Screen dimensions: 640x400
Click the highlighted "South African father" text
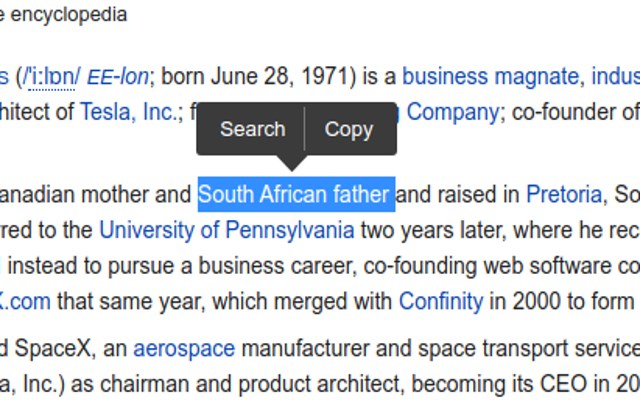click(296, 194)
